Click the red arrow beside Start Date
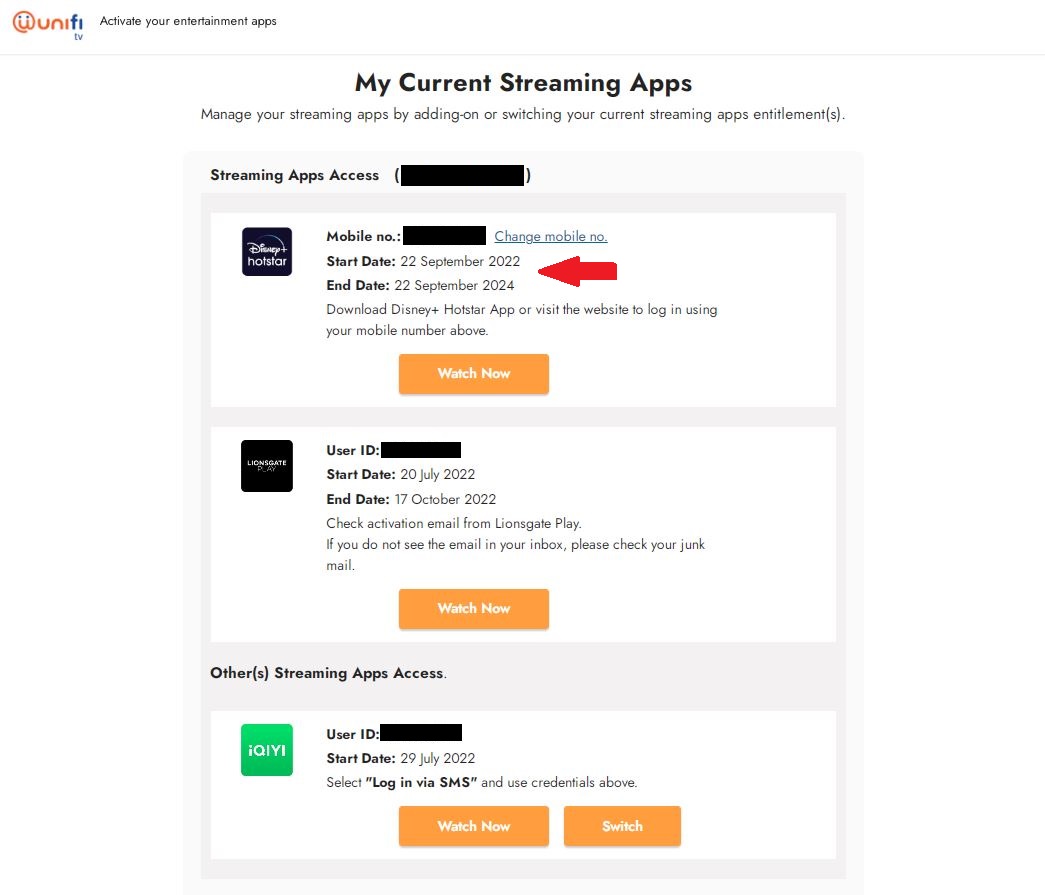The height and width of the screenshot is (895, 1045). click(578, 270)
